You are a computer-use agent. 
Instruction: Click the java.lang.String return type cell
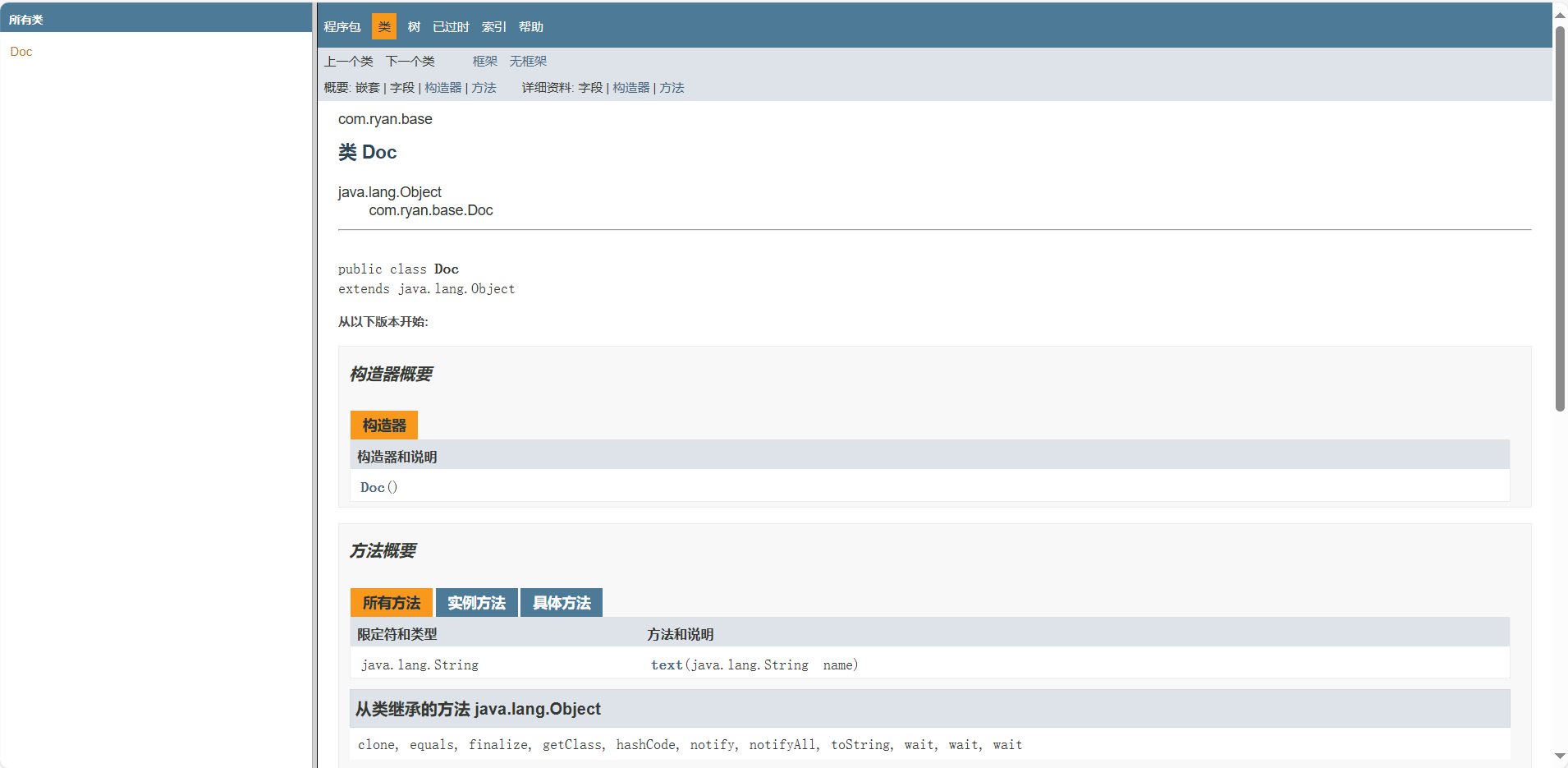pyautogui.click(x=420, y=665)
